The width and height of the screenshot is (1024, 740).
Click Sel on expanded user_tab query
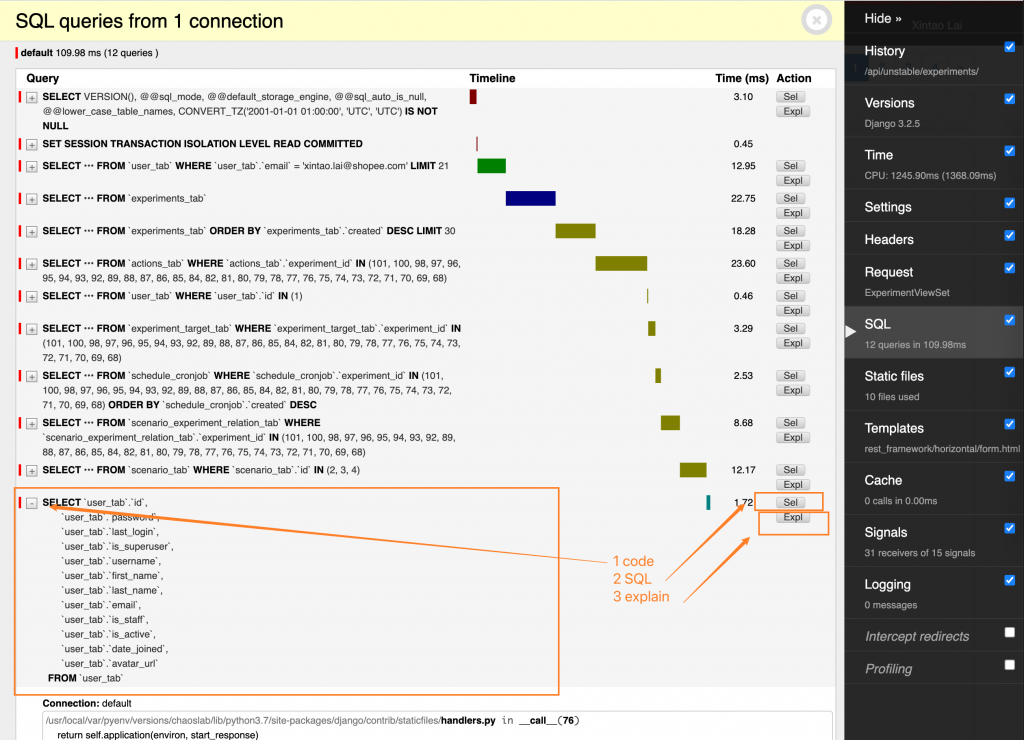tap(791, 502)
